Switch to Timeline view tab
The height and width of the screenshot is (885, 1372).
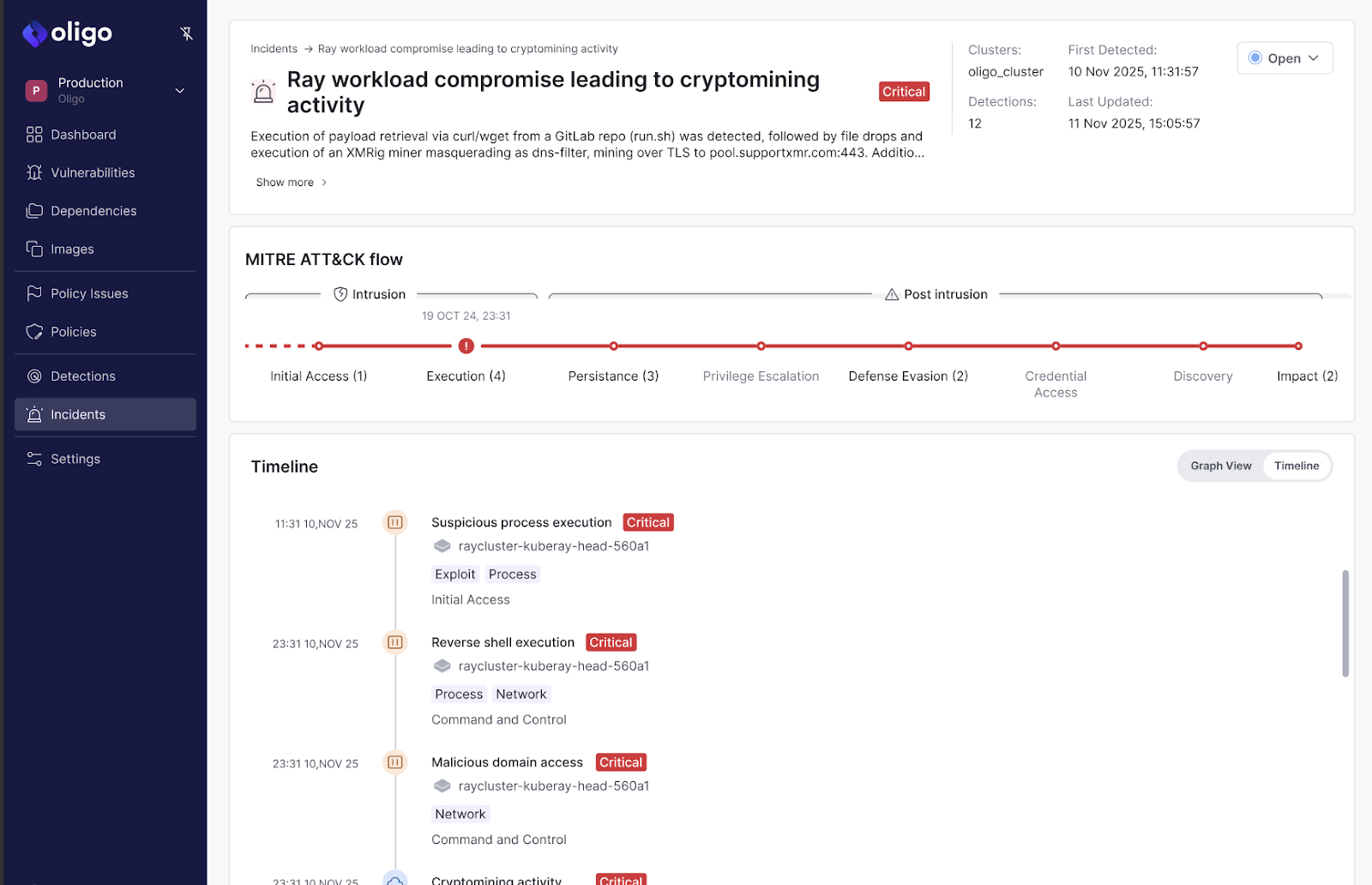tap(1297, 466)
